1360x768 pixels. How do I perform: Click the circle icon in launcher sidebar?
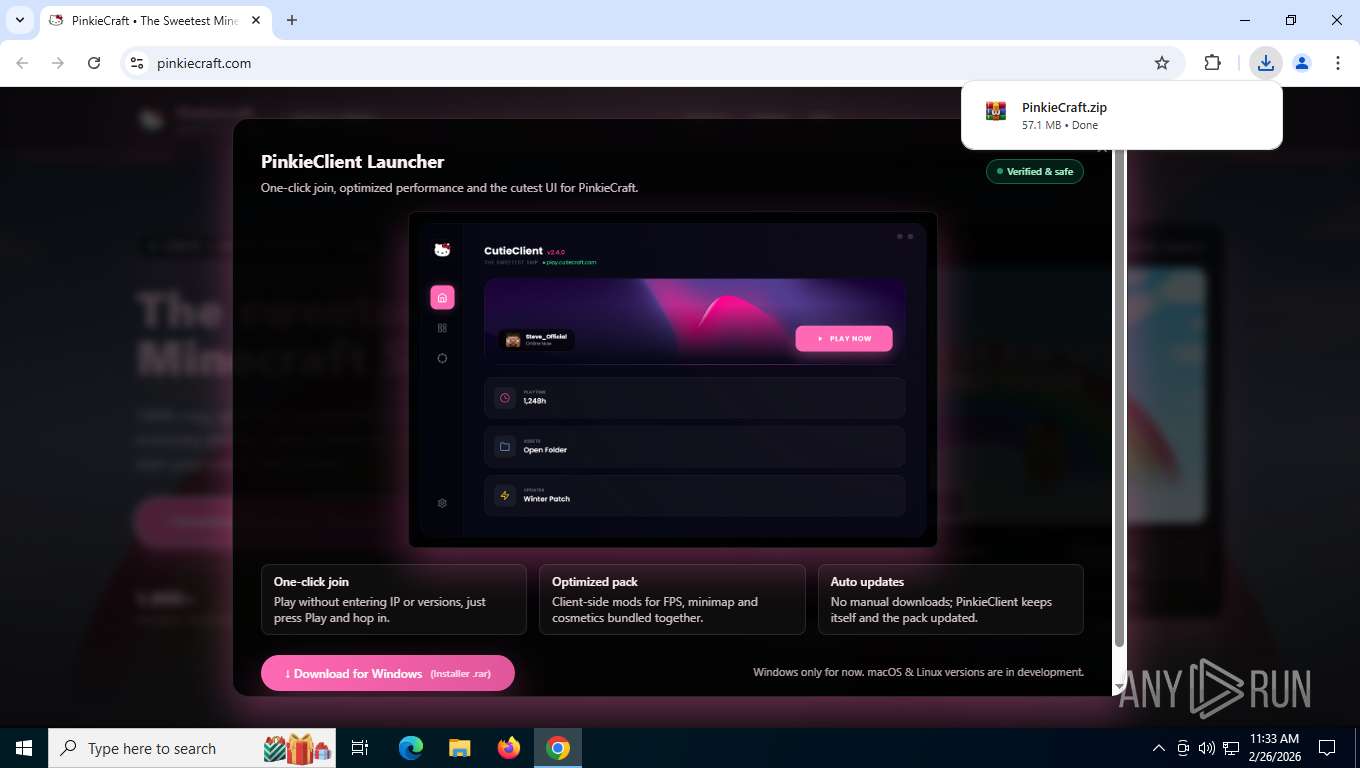pos(442,358)
